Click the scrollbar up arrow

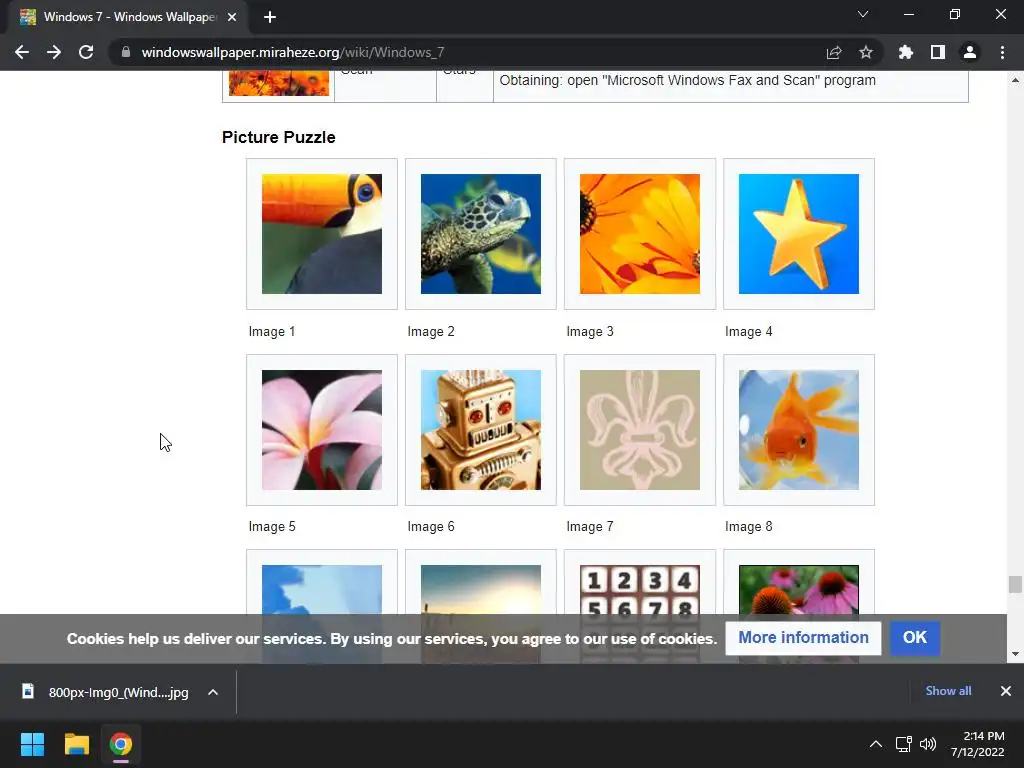click(x=1015, y=80)
